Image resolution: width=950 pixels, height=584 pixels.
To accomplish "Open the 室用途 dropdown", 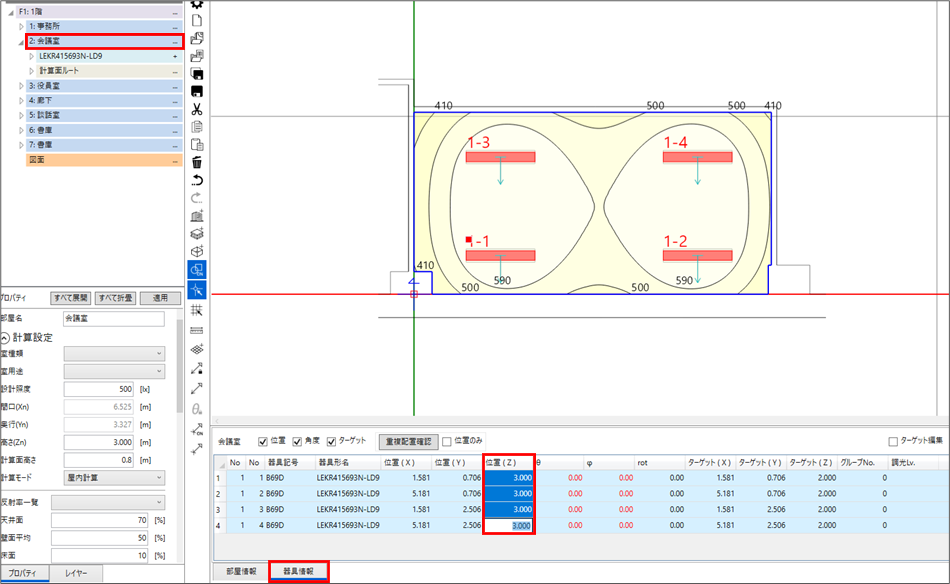I will pyautogui.click(x=114, y=371).
